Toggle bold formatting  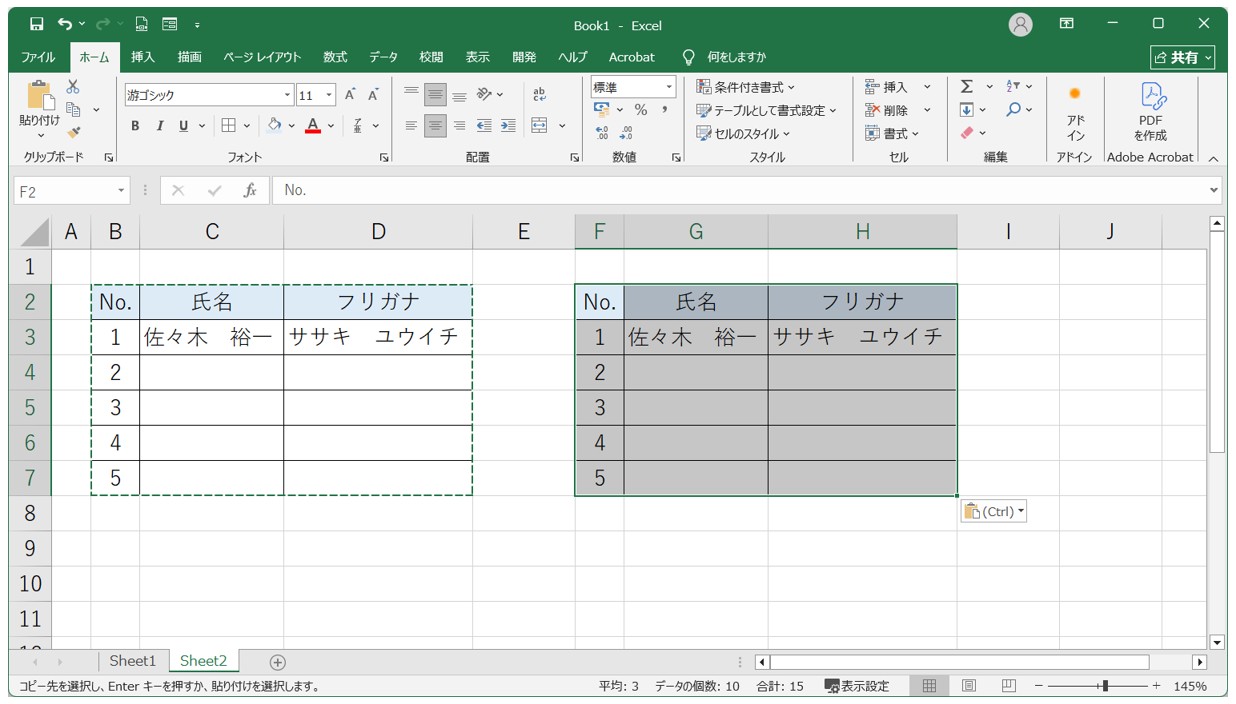pyautogui.click(x=135, y=126)
